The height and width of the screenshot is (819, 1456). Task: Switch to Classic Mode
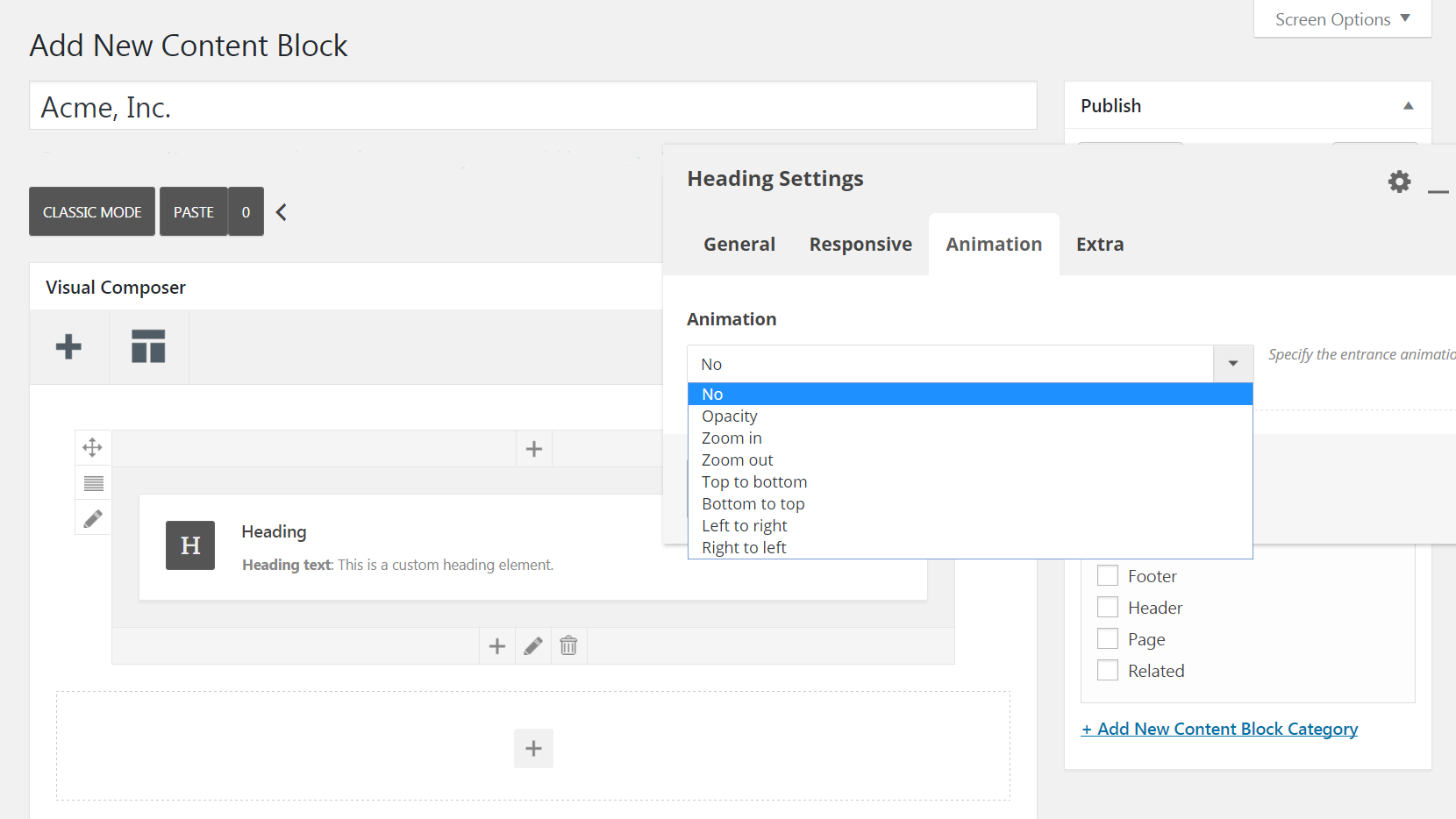point(92,211)
